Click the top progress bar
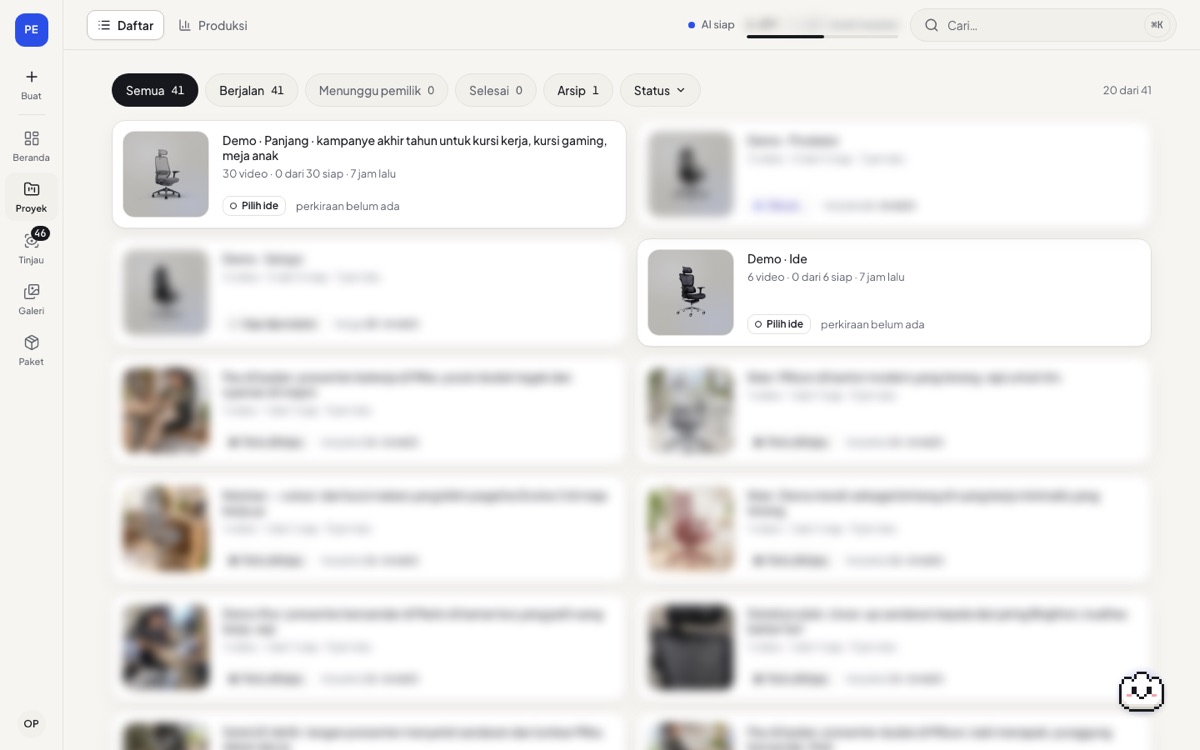This screenshot has height=750, width=1200. click(x=822, y=37)
